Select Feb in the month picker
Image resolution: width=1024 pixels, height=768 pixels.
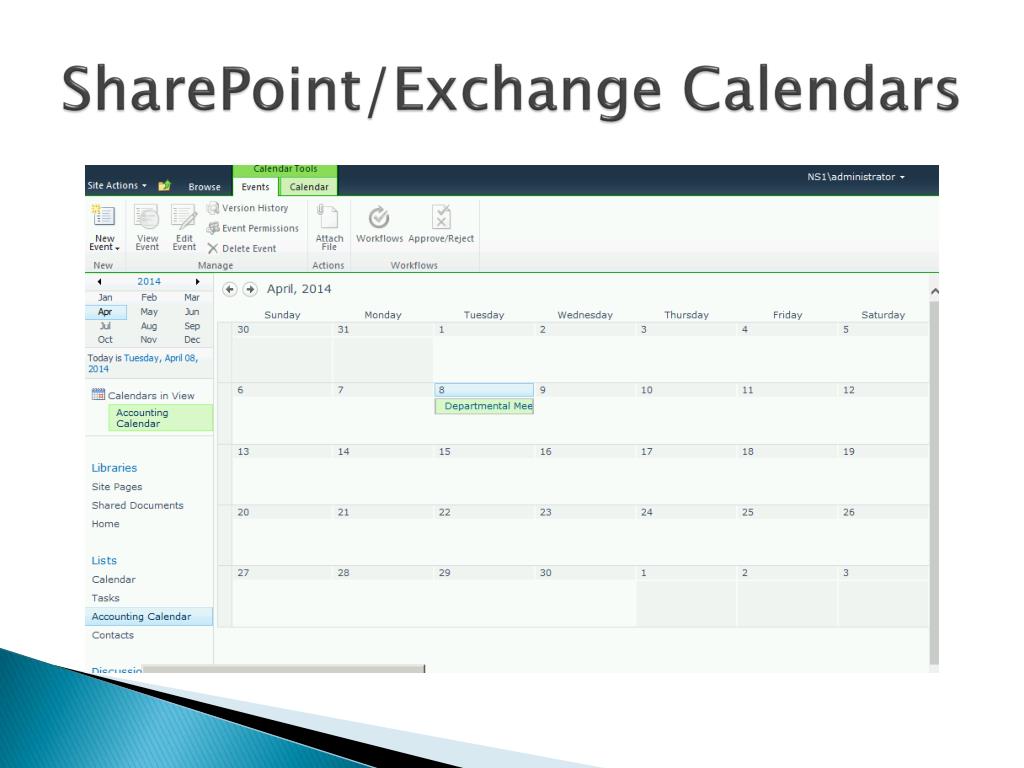[x=149, y=297]
